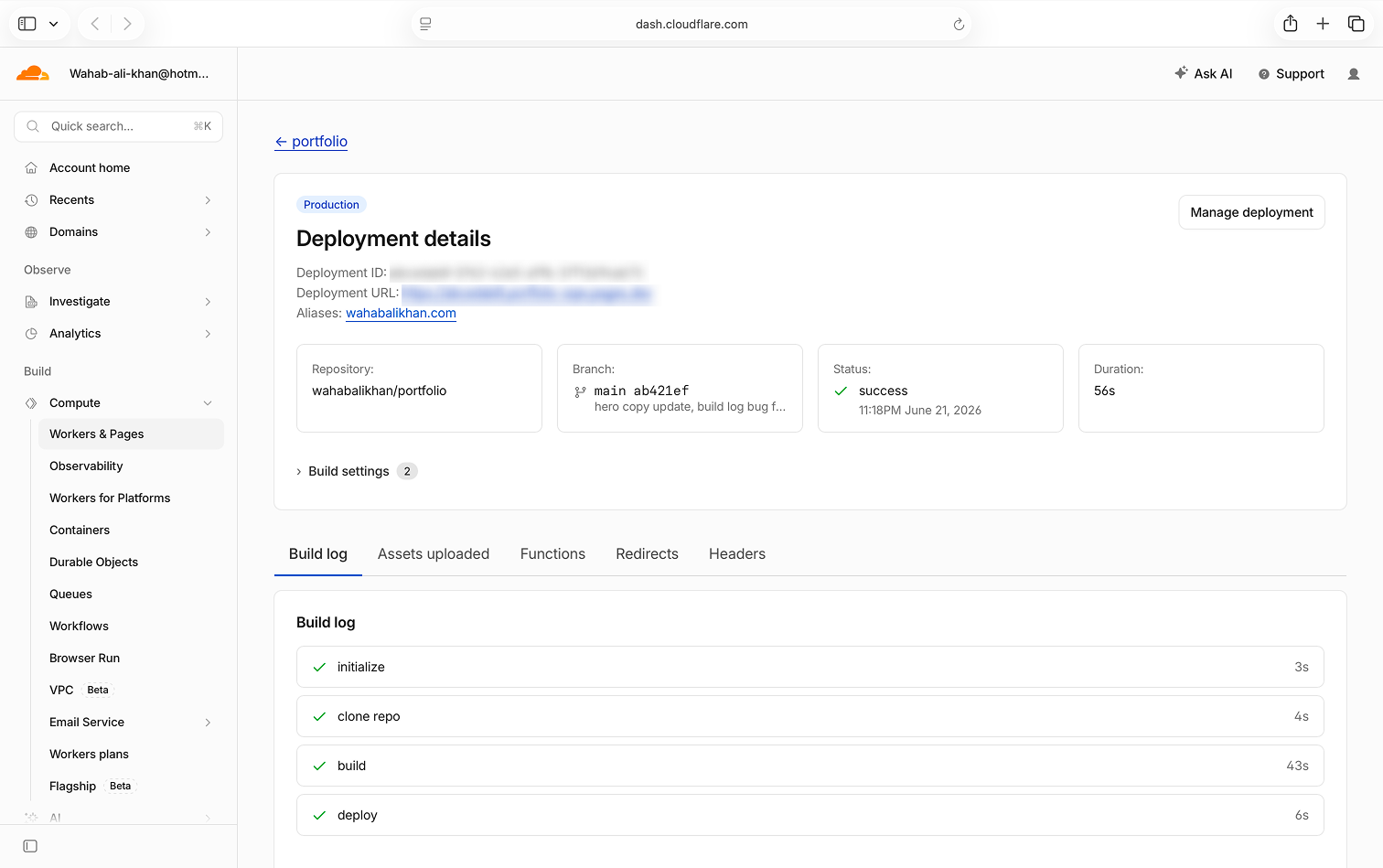Click the Analytics pie chart icon
The height and width of the screenshot is (868, 1383).
tap(31, 334)
